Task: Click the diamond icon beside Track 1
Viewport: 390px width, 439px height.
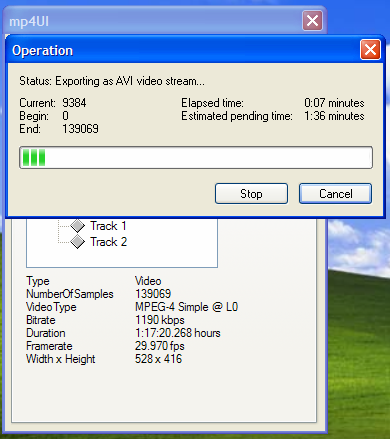Action: click(x=78, y=226)
